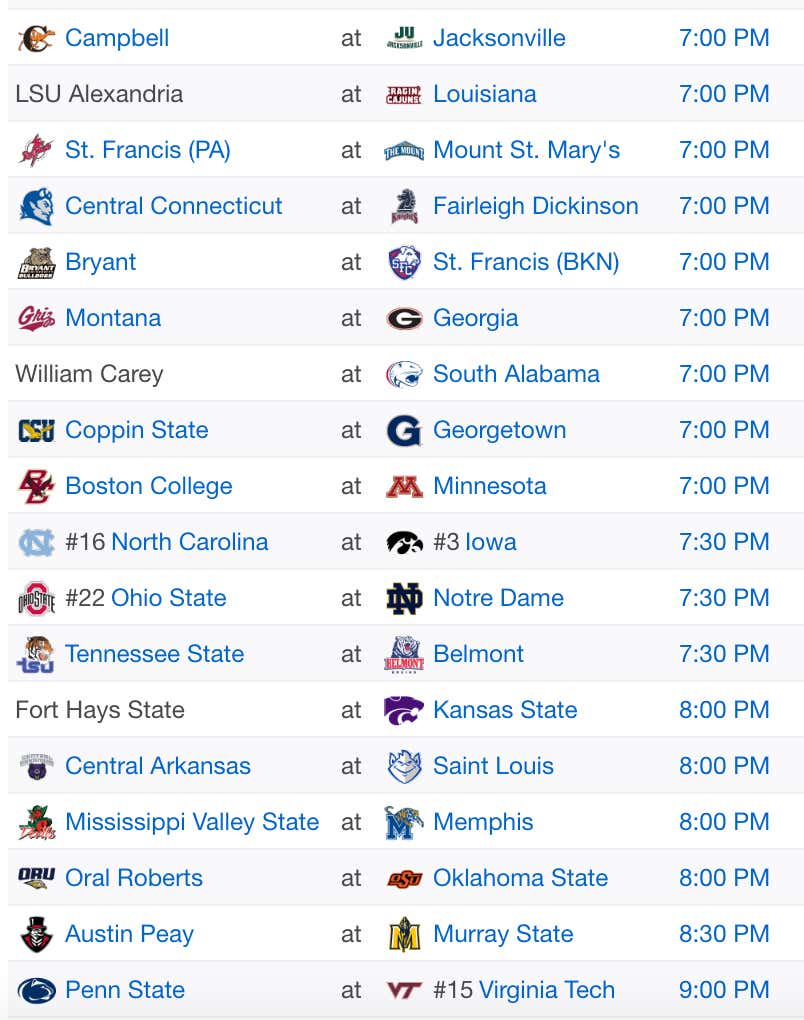Click the Ohio State logo
The image size is (804, 1020).
tap(36, 598)
